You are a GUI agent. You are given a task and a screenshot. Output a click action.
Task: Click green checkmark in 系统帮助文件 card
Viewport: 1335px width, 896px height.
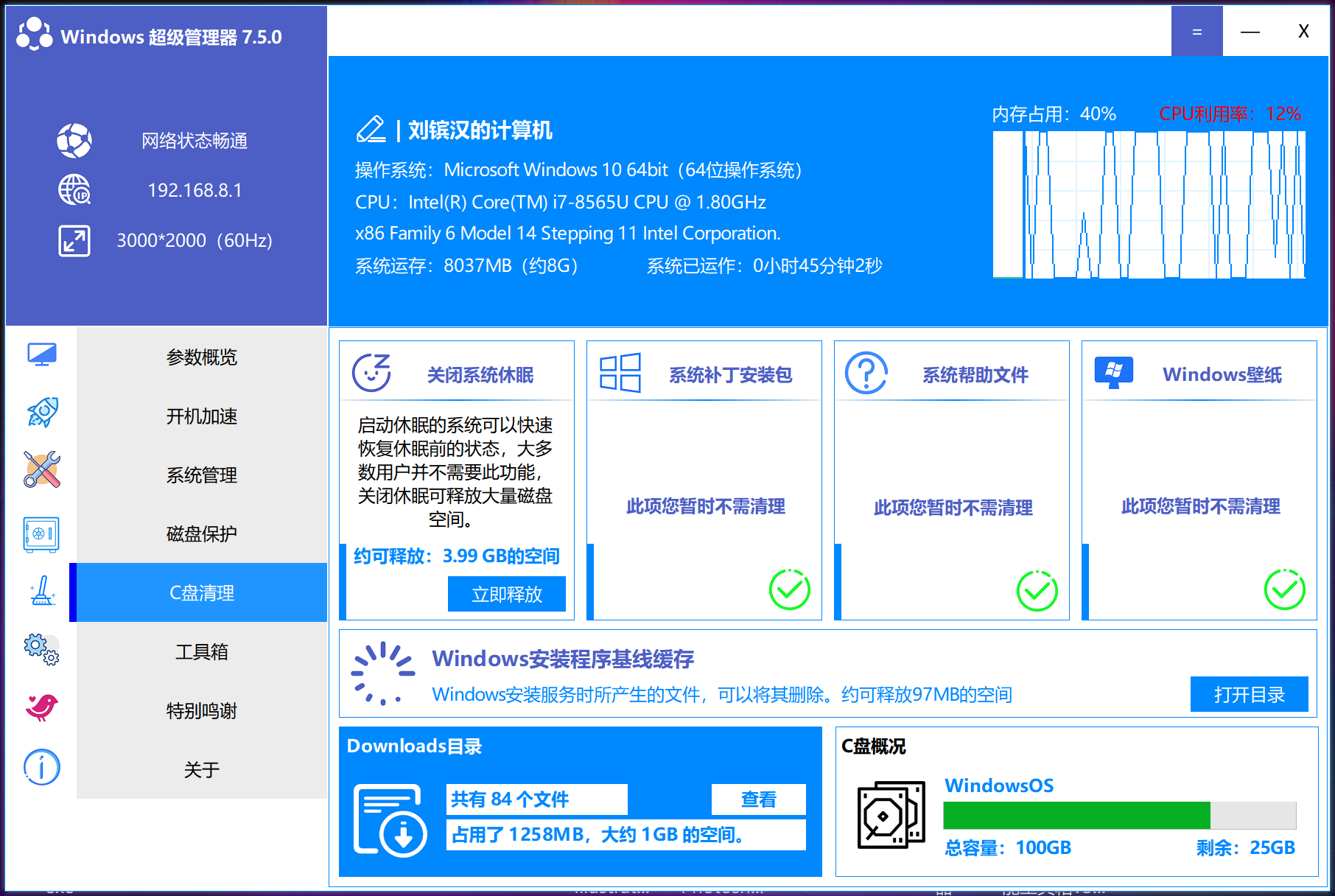point(1037,589)
